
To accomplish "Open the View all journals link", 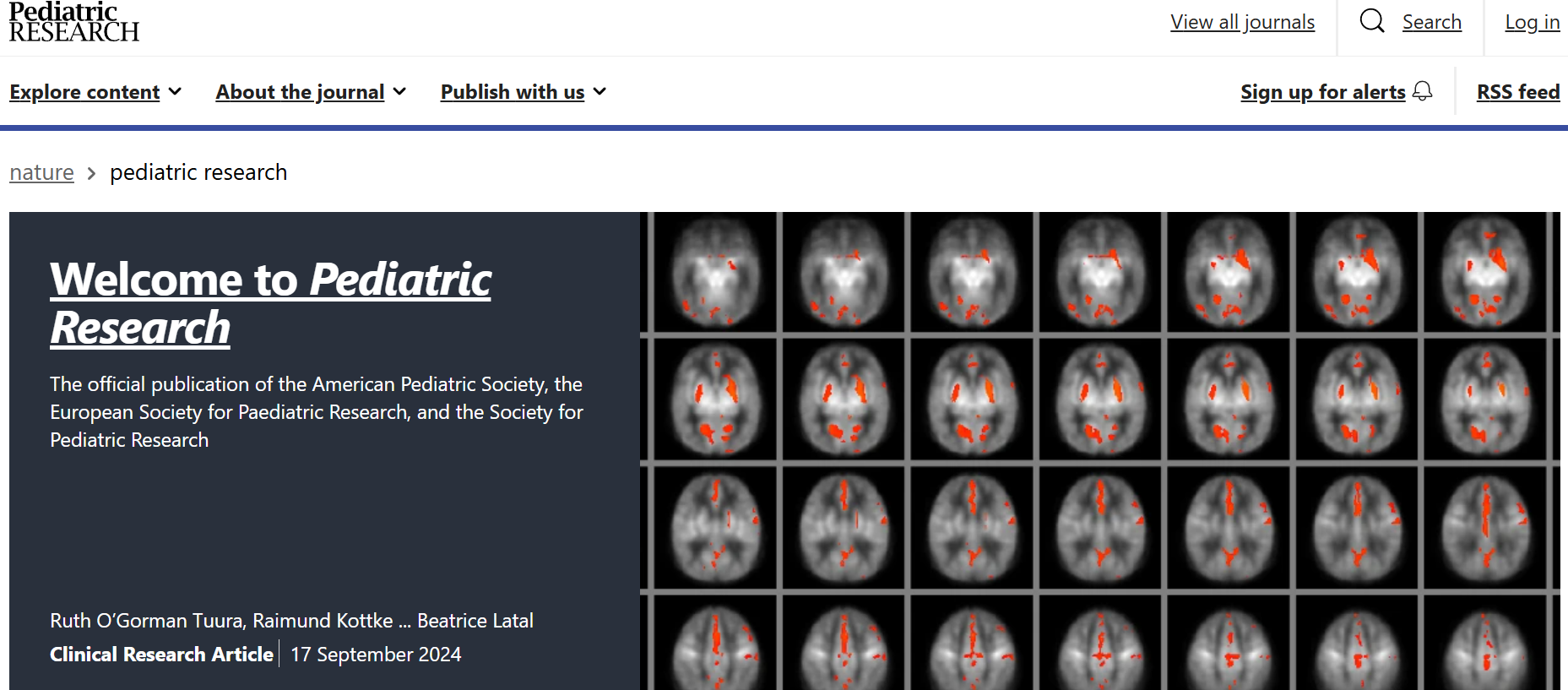I will (1242, 22).
